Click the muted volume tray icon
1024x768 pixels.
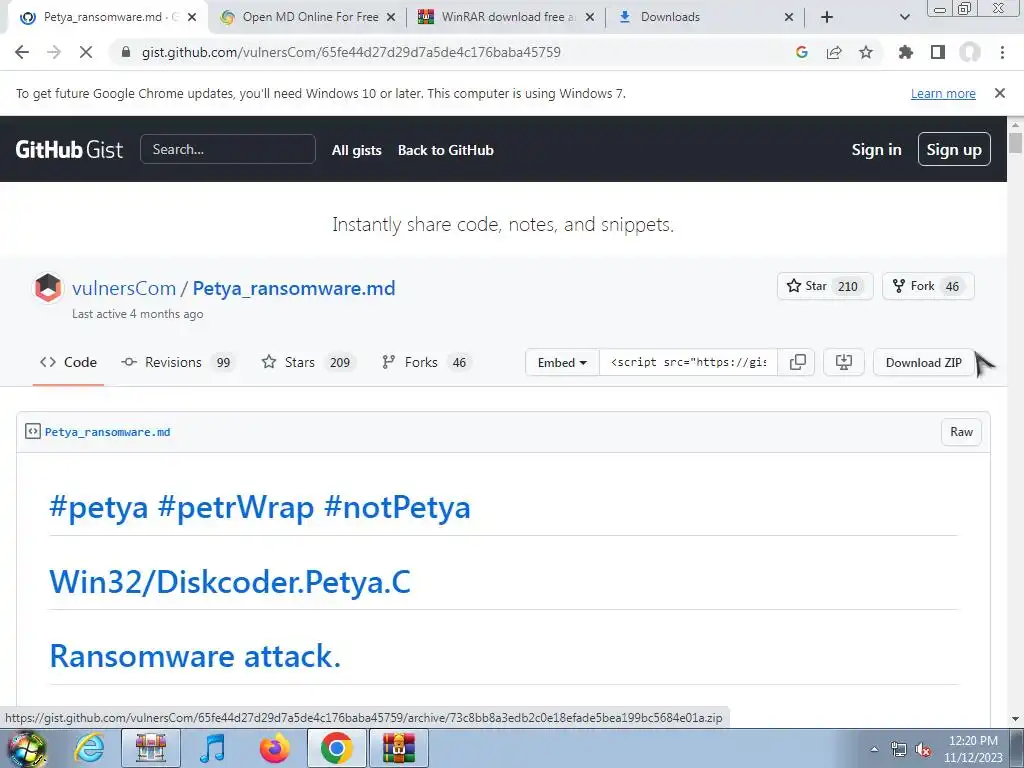923,750
